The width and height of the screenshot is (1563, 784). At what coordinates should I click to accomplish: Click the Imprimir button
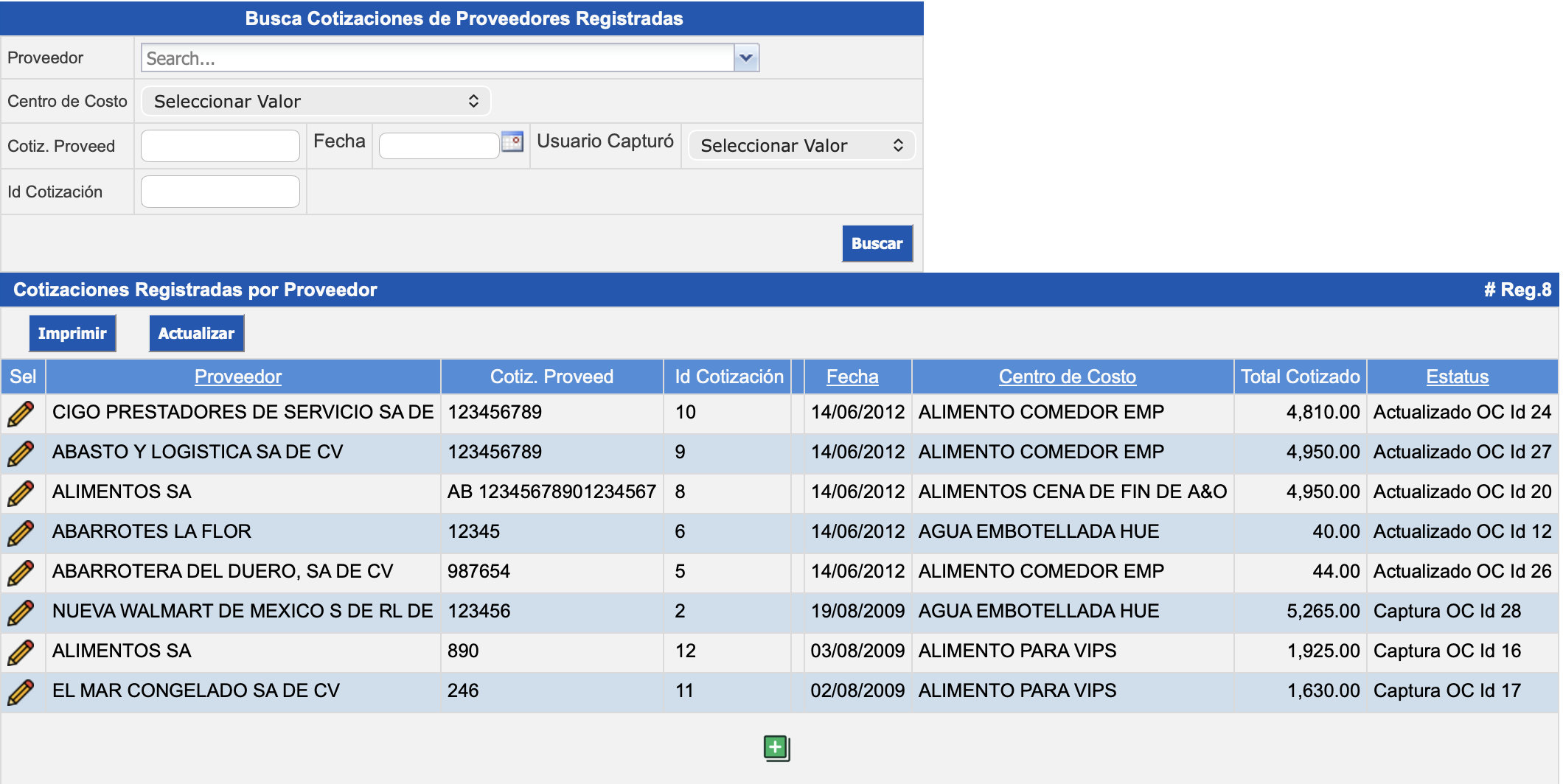coord(72,333)
